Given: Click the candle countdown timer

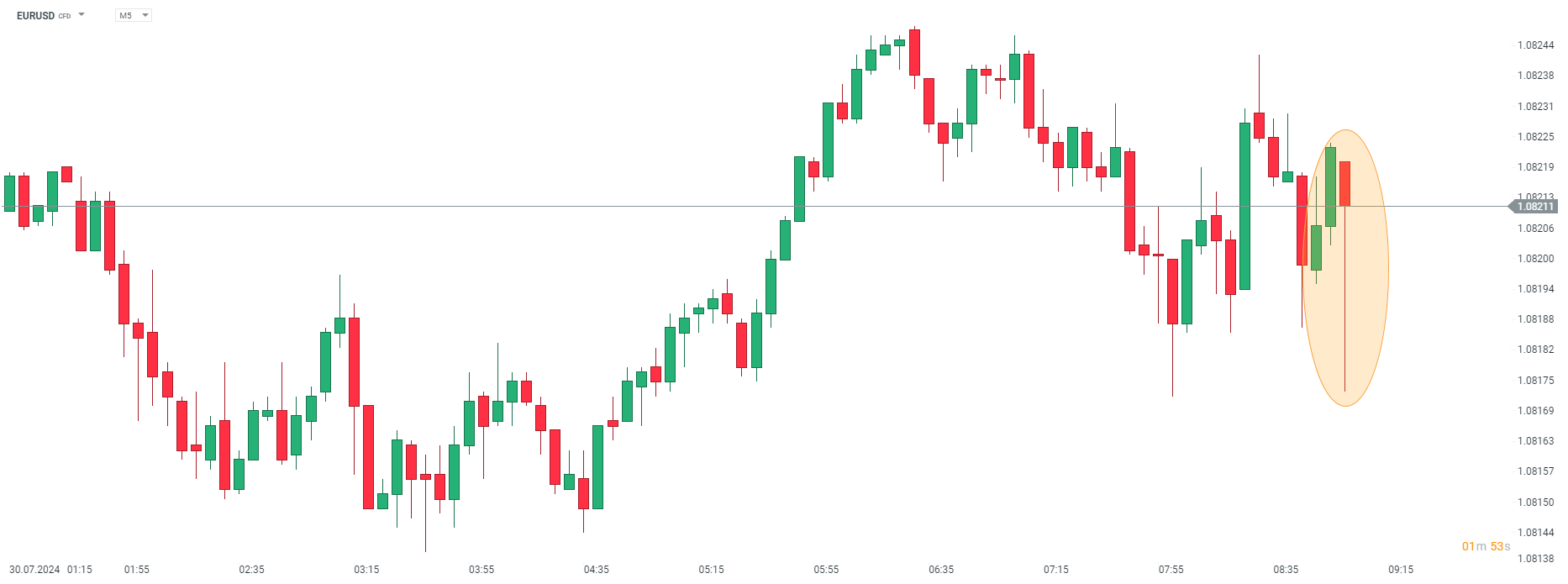Looking at the screenshot, I should point(1486,546).
